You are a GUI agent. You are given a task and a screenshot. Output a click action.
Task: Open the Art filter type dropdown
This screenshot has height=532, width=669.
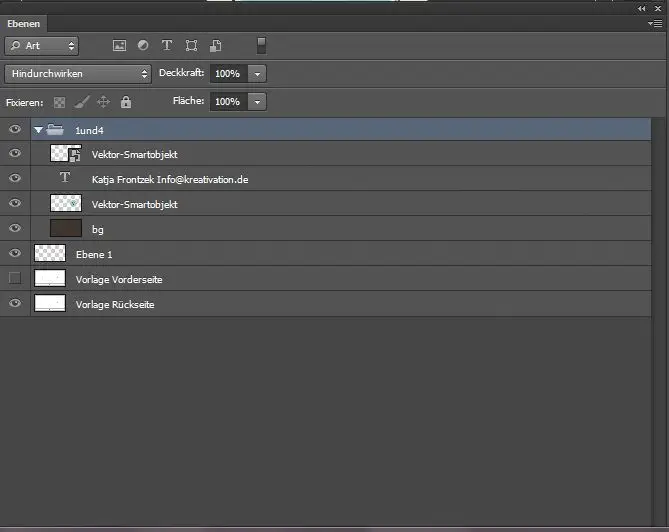[x=42, y=46]
